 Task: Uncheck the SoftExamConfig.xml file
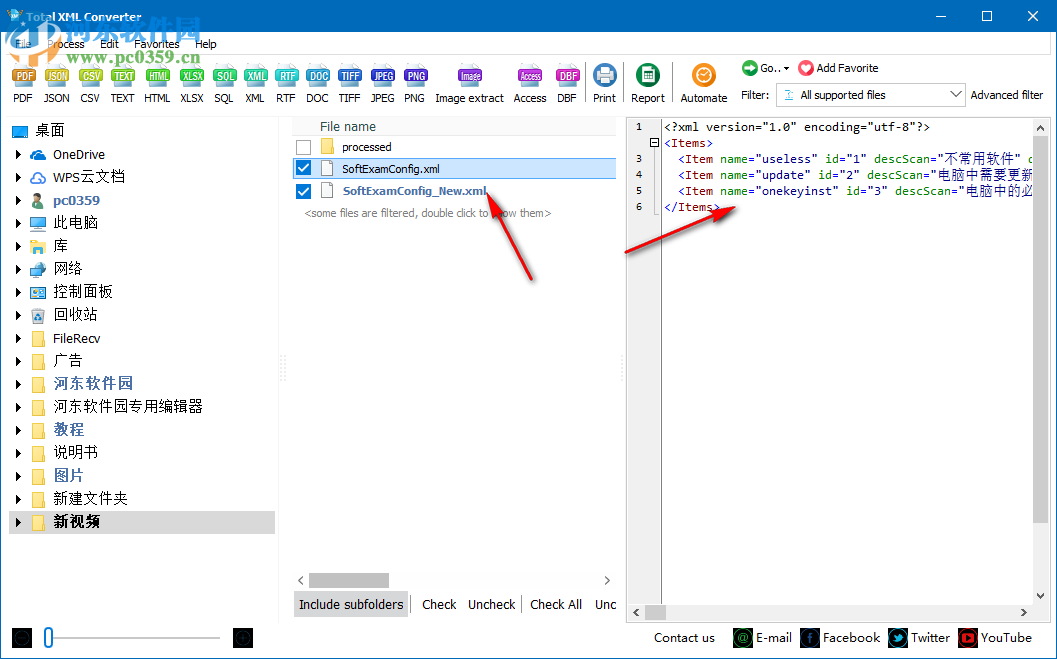303,168
